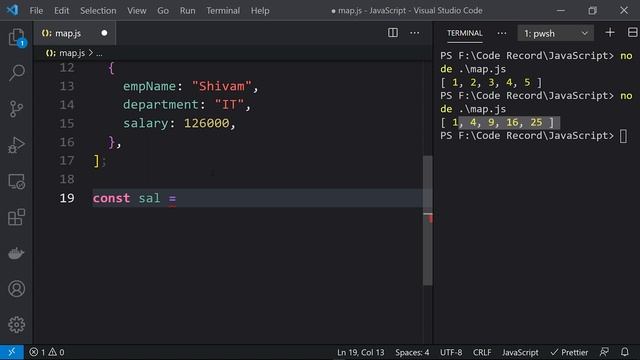Open the Manage settings gear

point(16,324)
